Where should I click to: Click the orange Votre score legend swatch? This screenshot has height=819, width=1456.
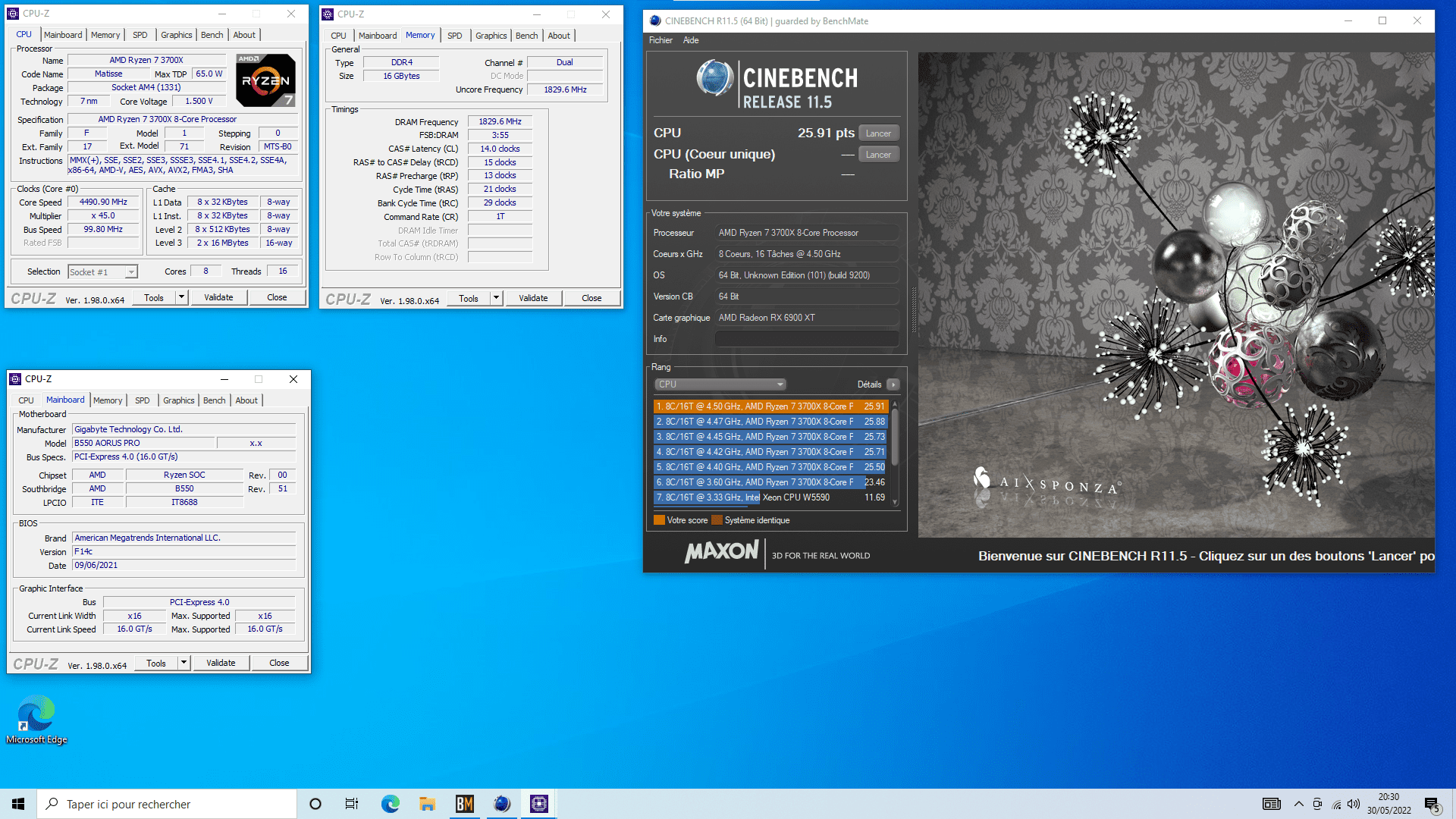(x=659, y=520)
